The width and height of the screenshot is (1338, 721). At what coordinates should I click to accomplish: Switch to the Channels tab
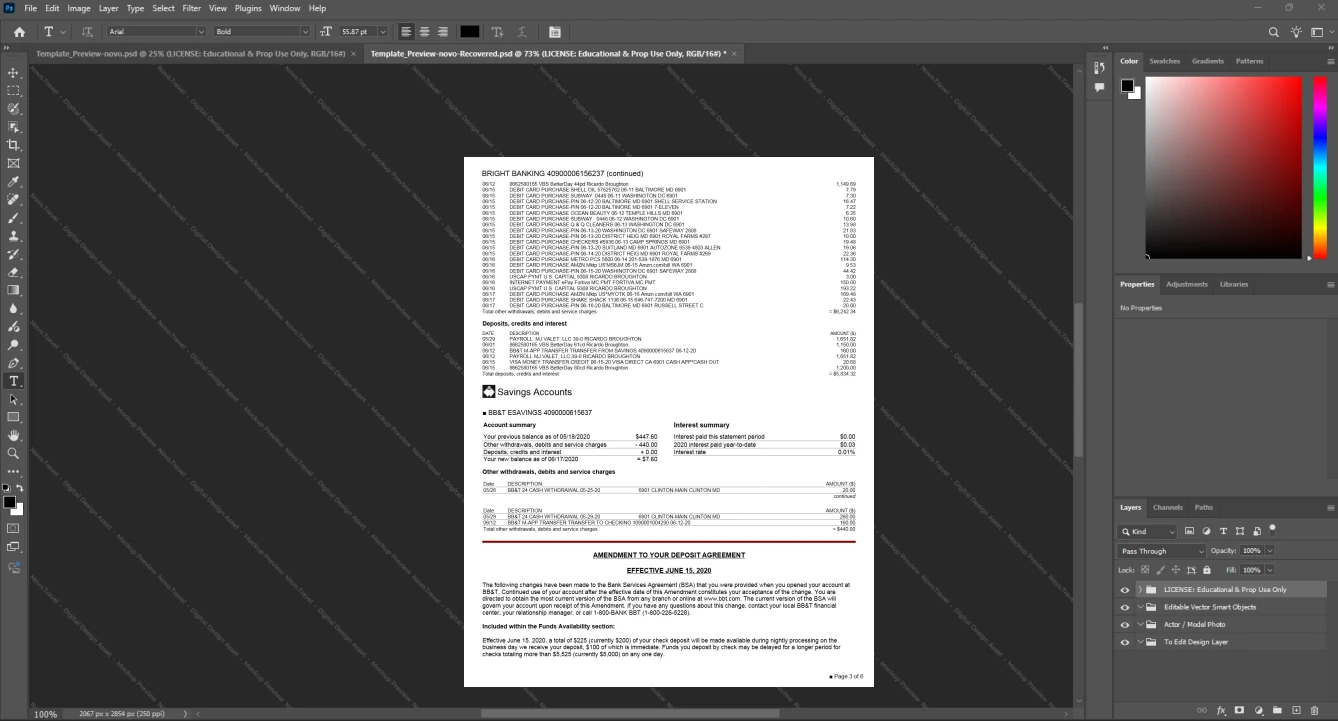[x=1167, y=508]
